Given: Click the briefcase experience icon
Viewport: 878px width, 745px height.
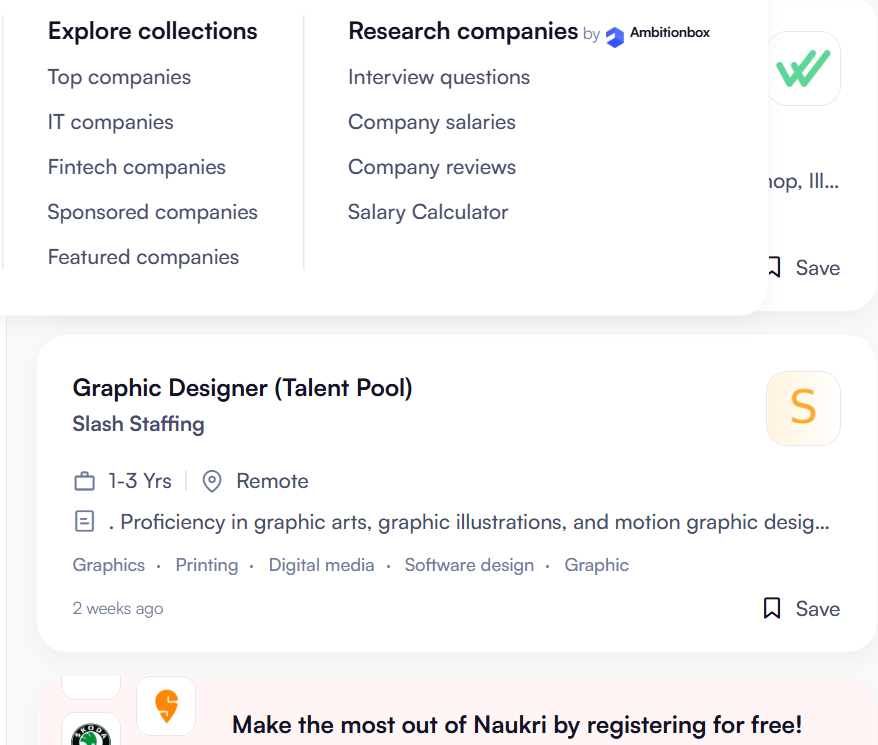Looking at the screenshot, I should pyautogui.click(x=85, y=480).
